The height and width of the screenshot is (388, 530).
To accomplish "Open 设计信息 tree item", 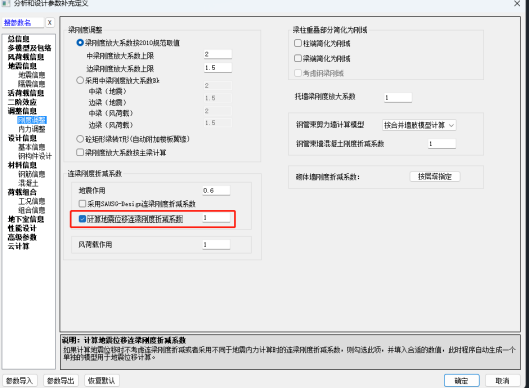I will [22, 138].
